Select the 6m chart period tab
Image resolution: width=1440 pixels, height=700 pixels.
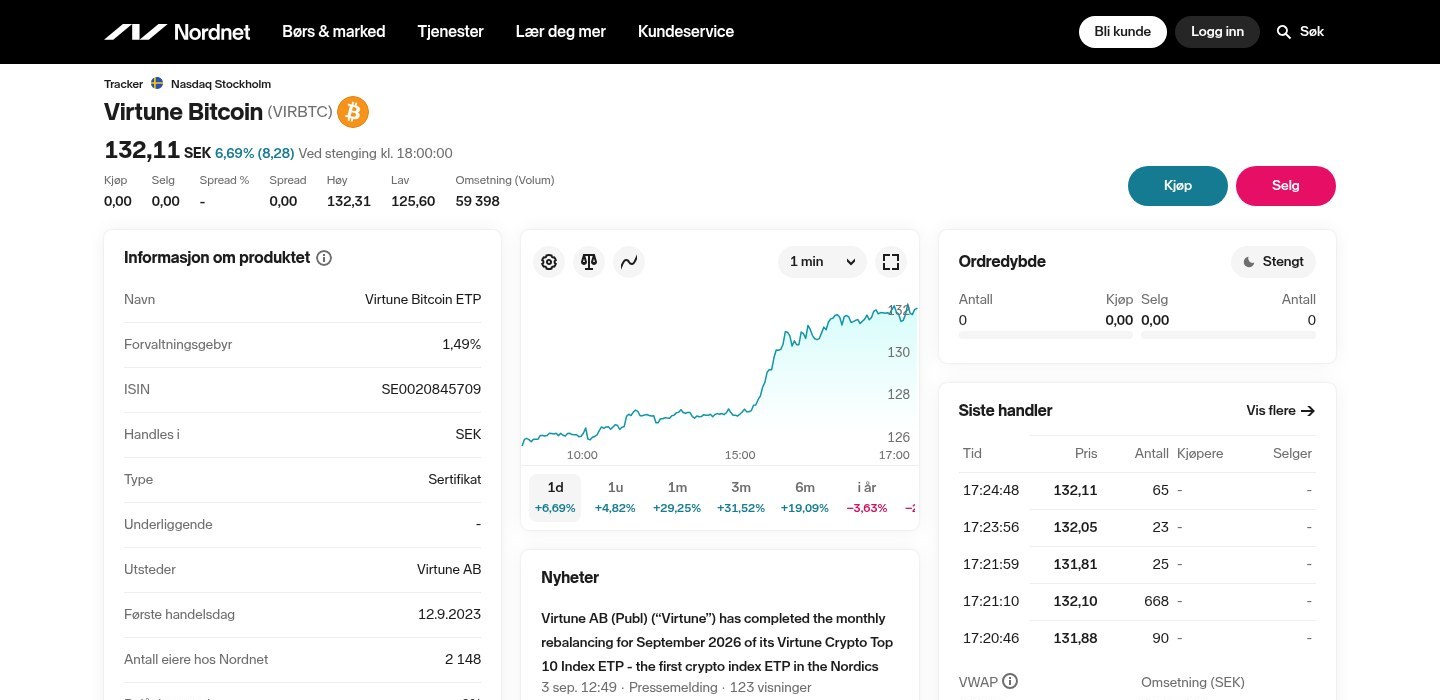coord(805,497)
